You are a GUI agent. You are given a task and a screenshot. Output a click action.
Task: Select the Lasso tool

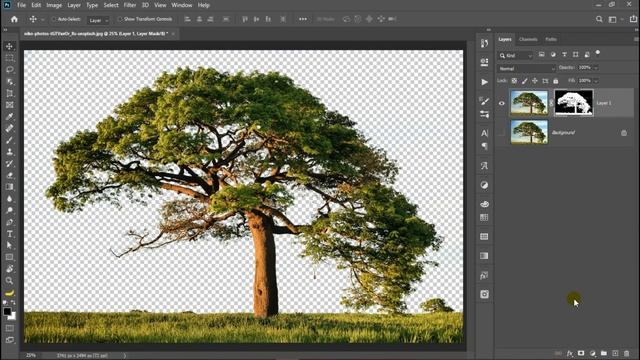(x=9, y=70)
